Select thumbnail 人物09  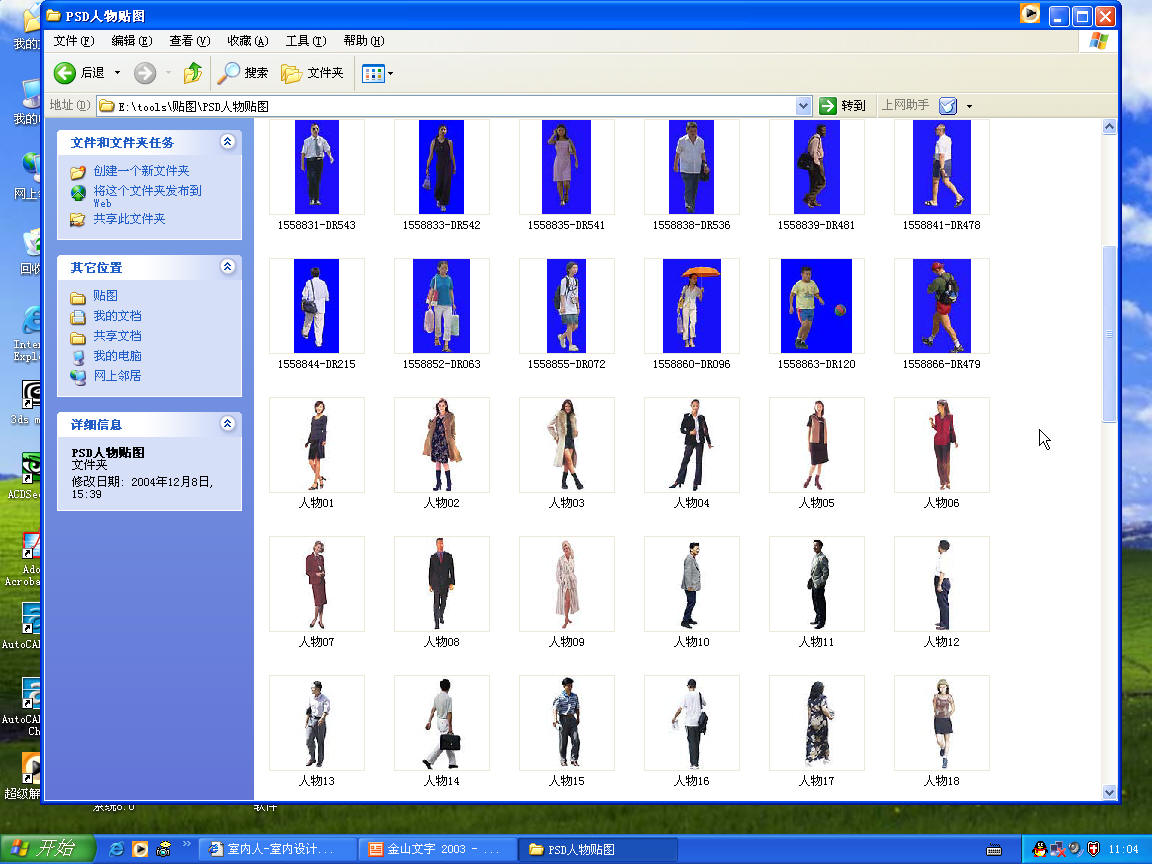(566, 583)
